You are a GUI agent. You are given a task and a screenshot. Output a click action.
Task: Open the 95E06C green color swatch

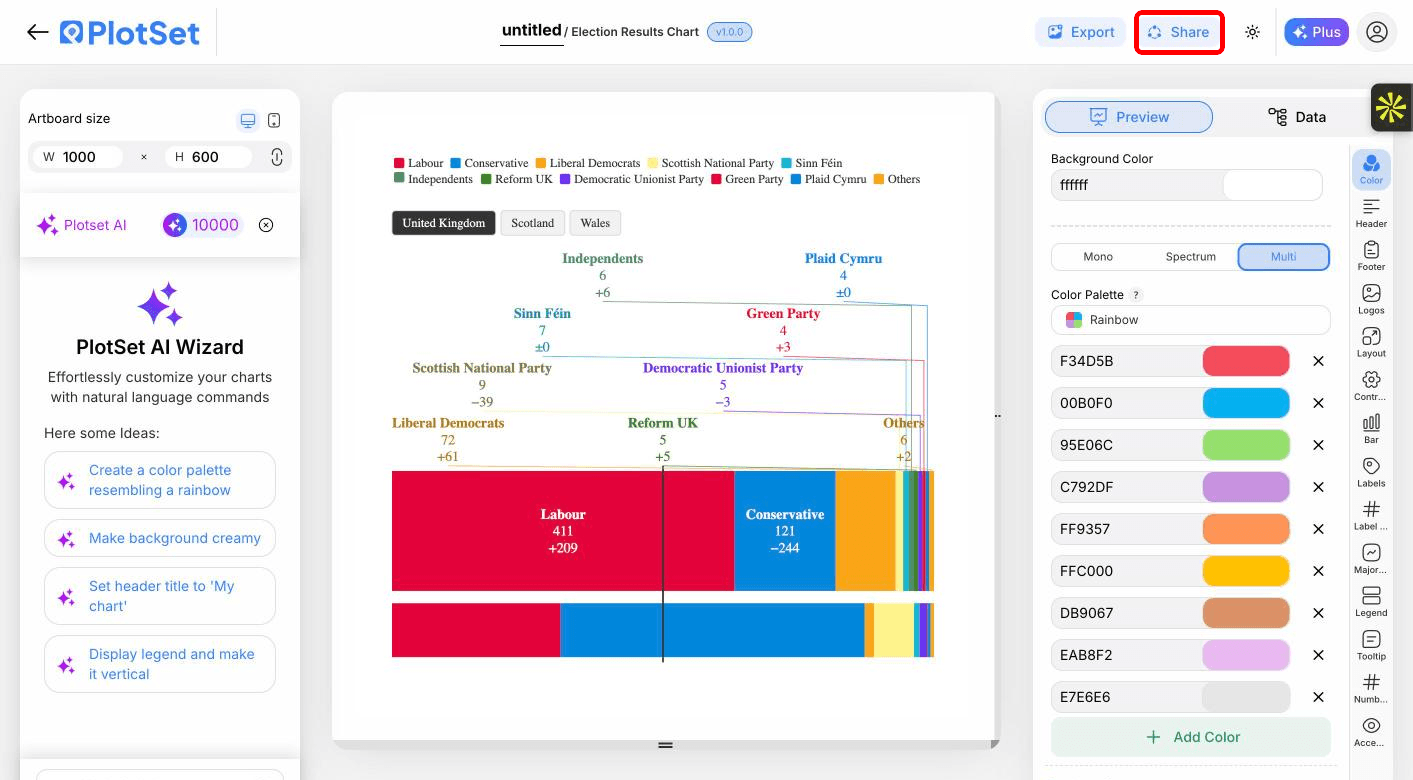point(1246,445)
